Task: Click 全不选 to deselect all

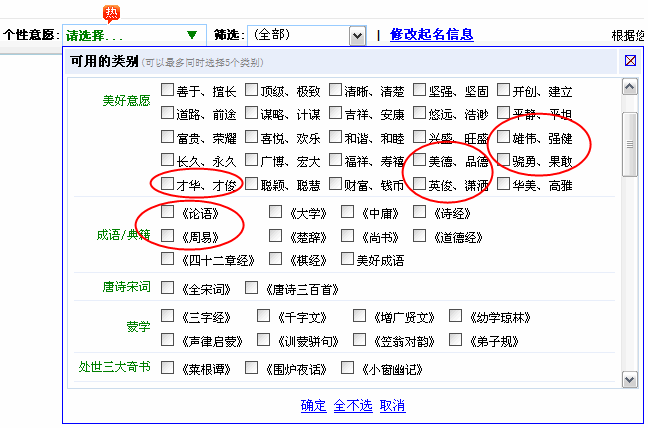Action: pyautogui.click(x=353, y=406)
